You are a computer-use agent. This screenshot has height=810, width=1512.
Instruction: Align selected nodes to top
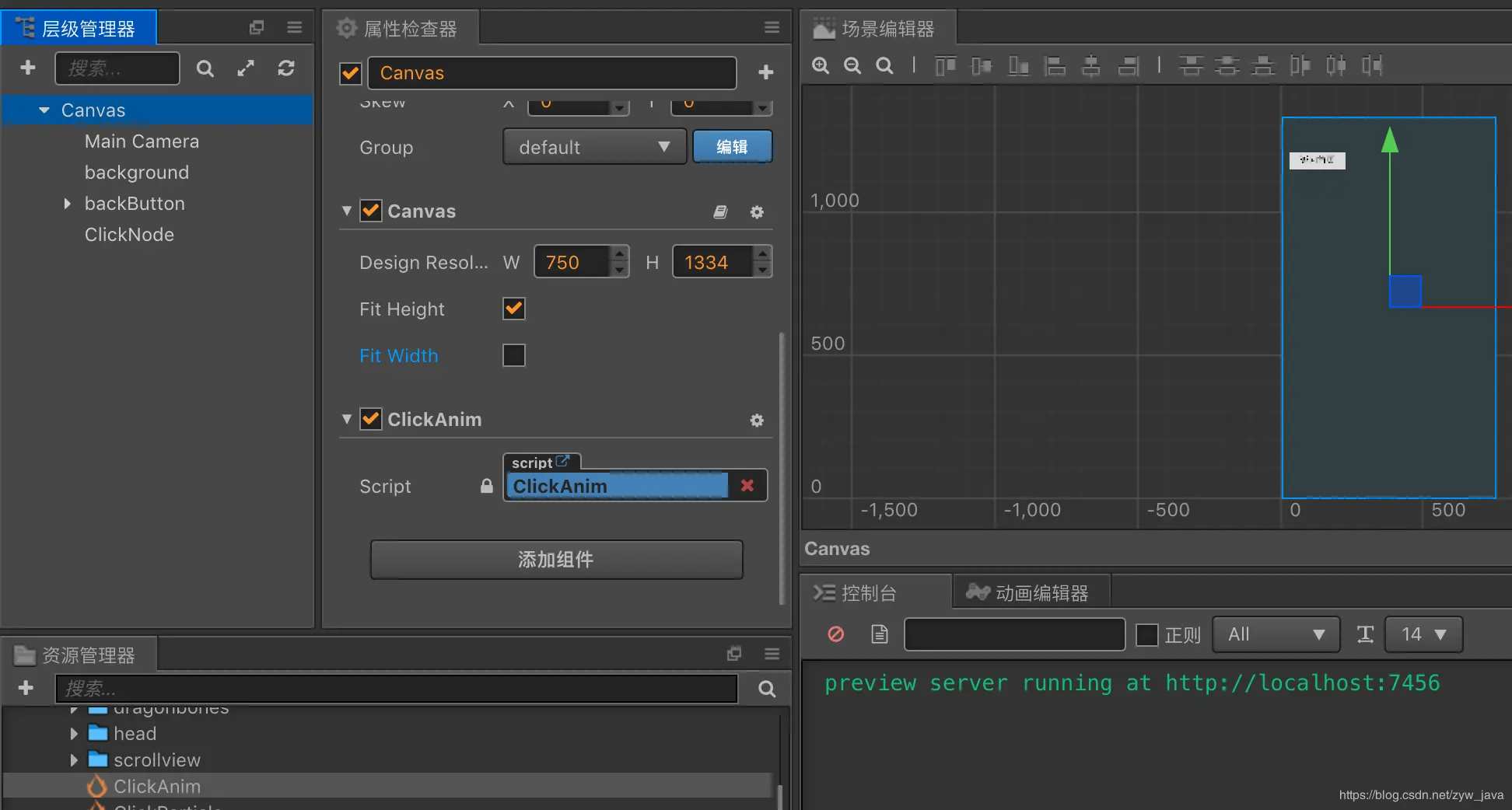coord(945,65)
